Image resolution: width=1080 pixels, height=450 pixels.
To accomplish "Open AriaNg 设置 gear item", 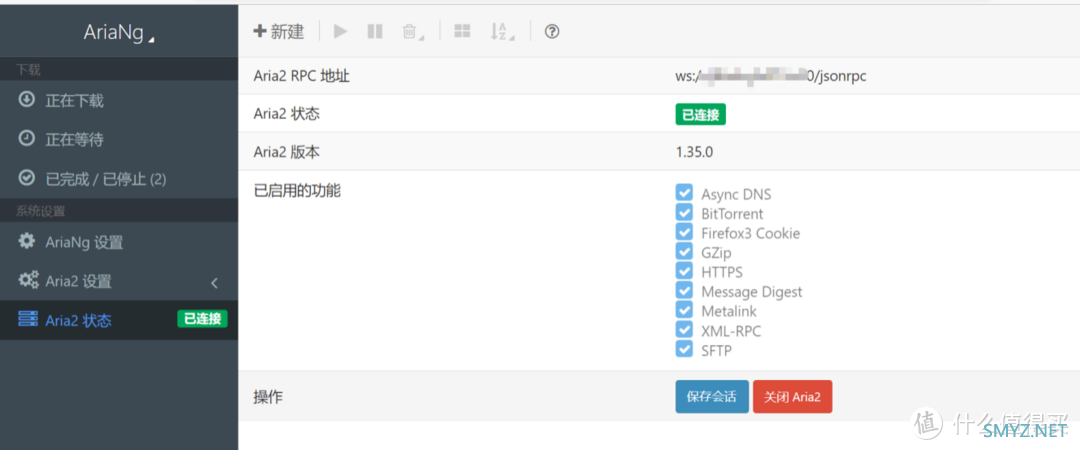I will [x=84, y=242].
